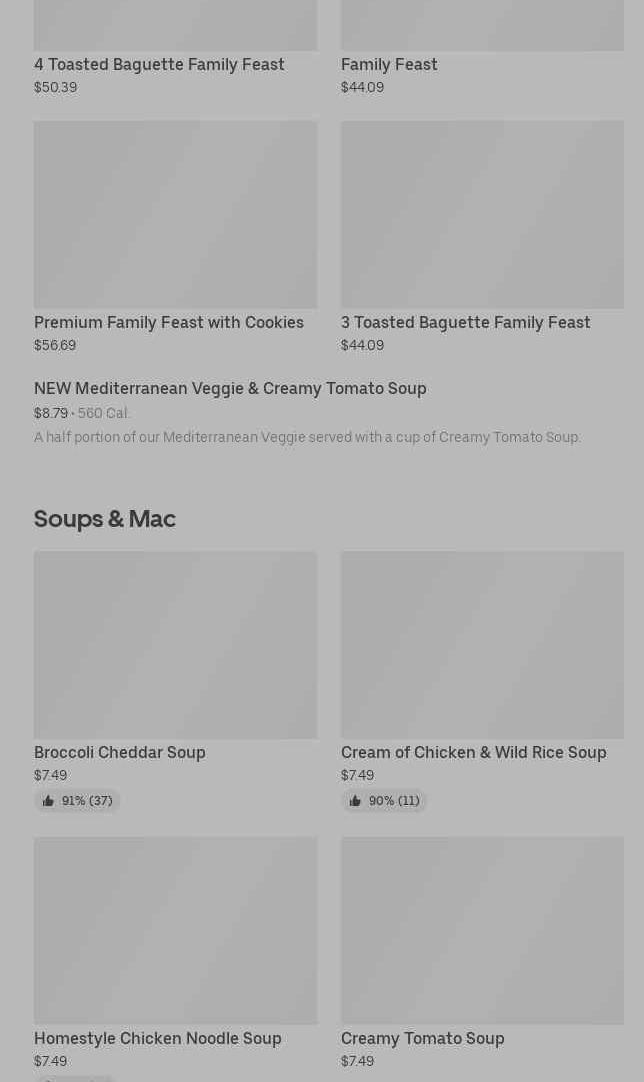The width and height of the screenshot is (644, 1082).
Task: Click Premium Family Feast with Cookies title
Action: pyautogui.click(x=169, y=322)
